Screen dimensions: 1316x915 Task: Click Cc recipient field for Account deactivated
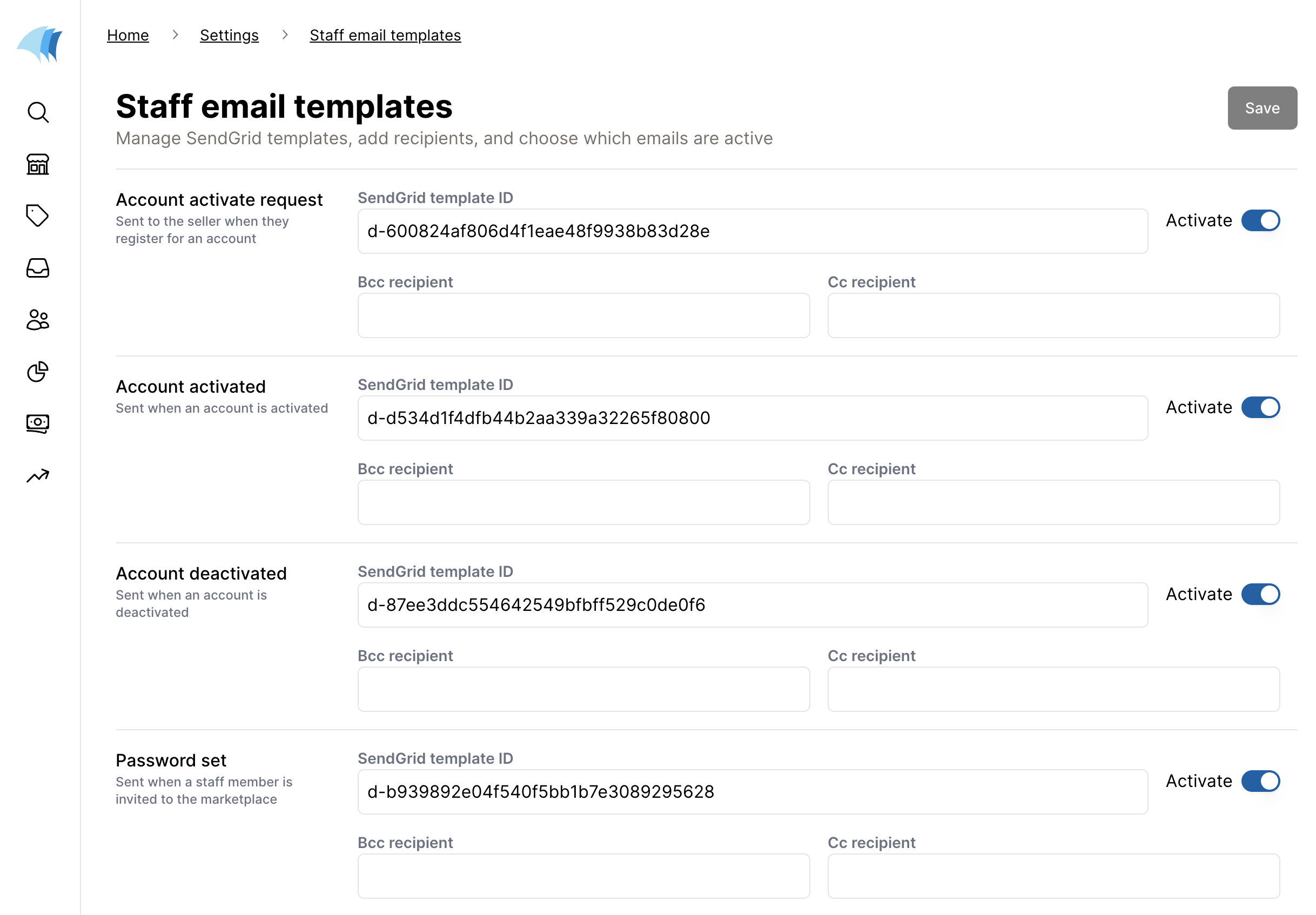[x=1053, y=689]
